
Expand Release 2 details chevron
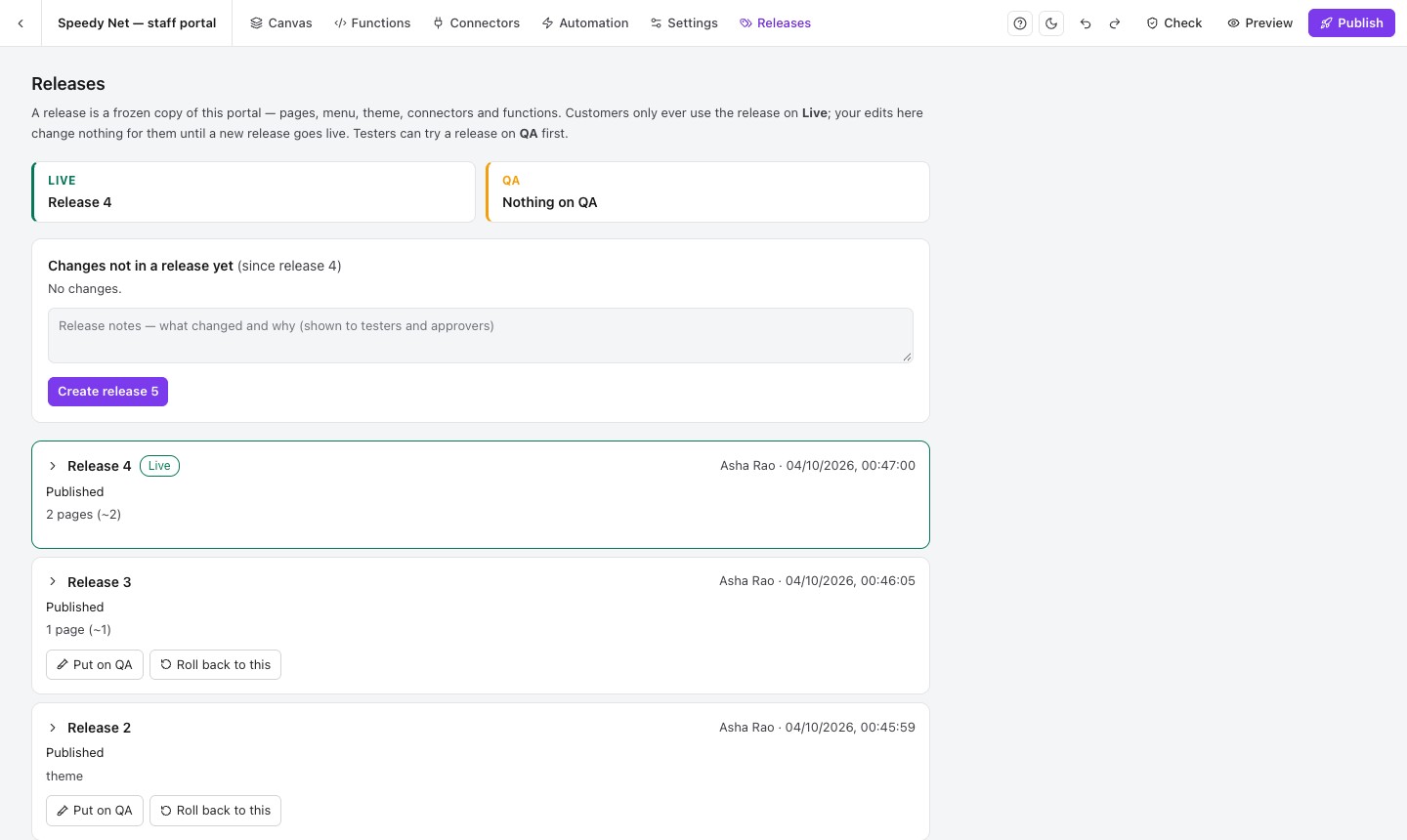(x=53, y=728)
